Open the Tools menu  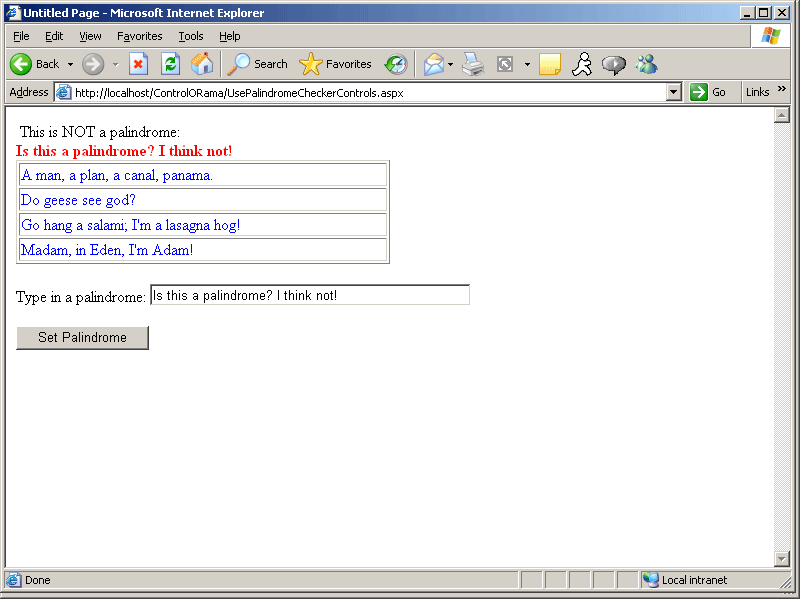click(190, 36)
